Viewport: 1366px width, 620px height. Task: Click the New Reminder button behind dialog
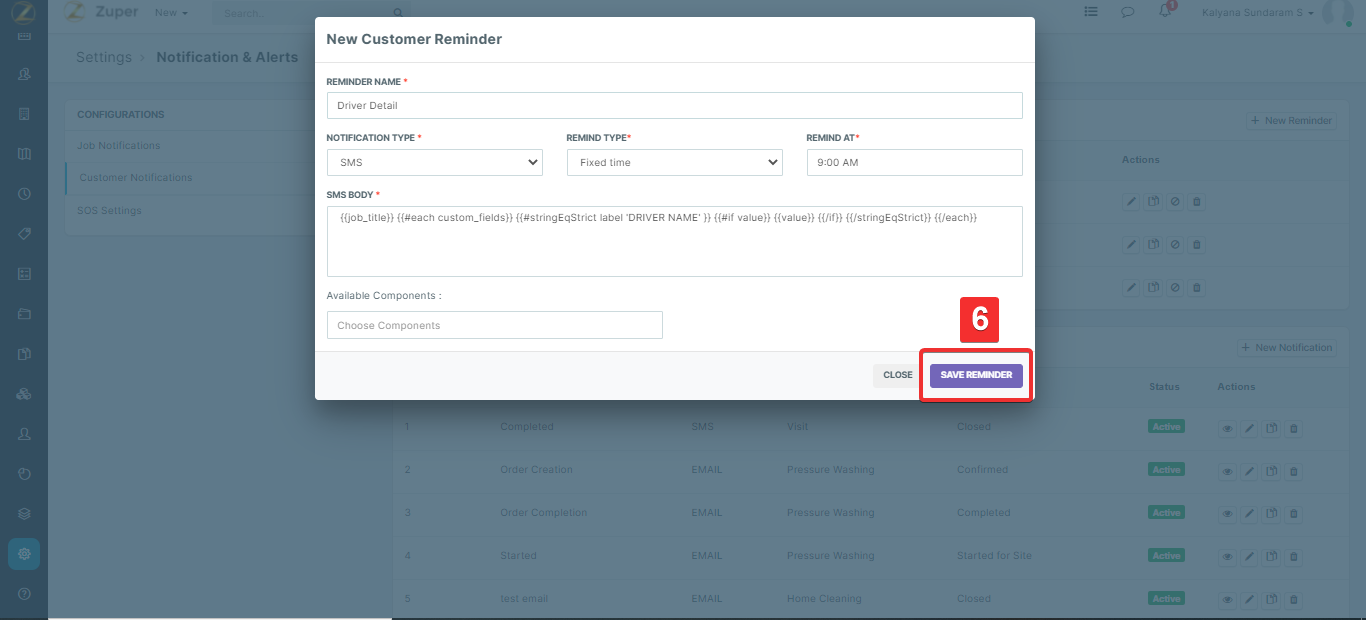point(1291,120)
